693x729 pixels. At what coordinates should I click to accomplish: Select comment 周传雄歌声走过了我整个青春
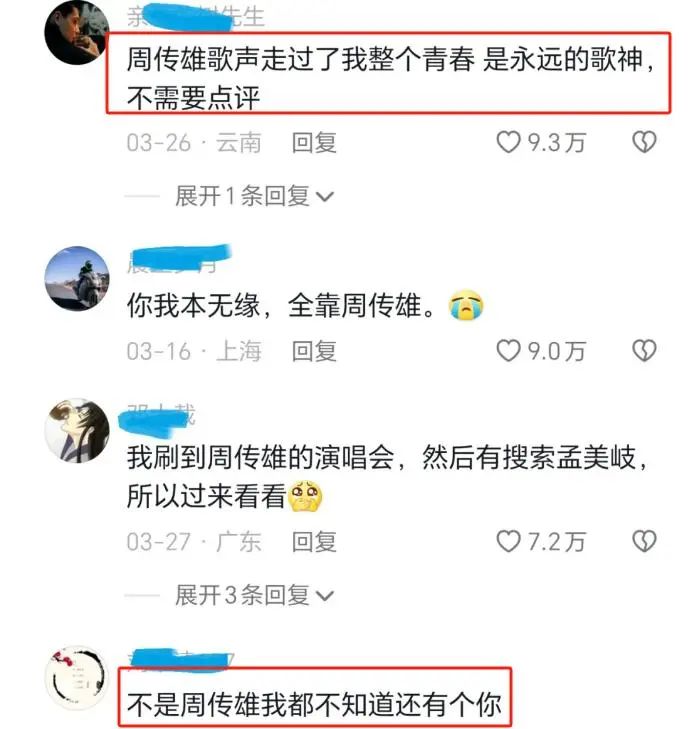tap(390, 79)
